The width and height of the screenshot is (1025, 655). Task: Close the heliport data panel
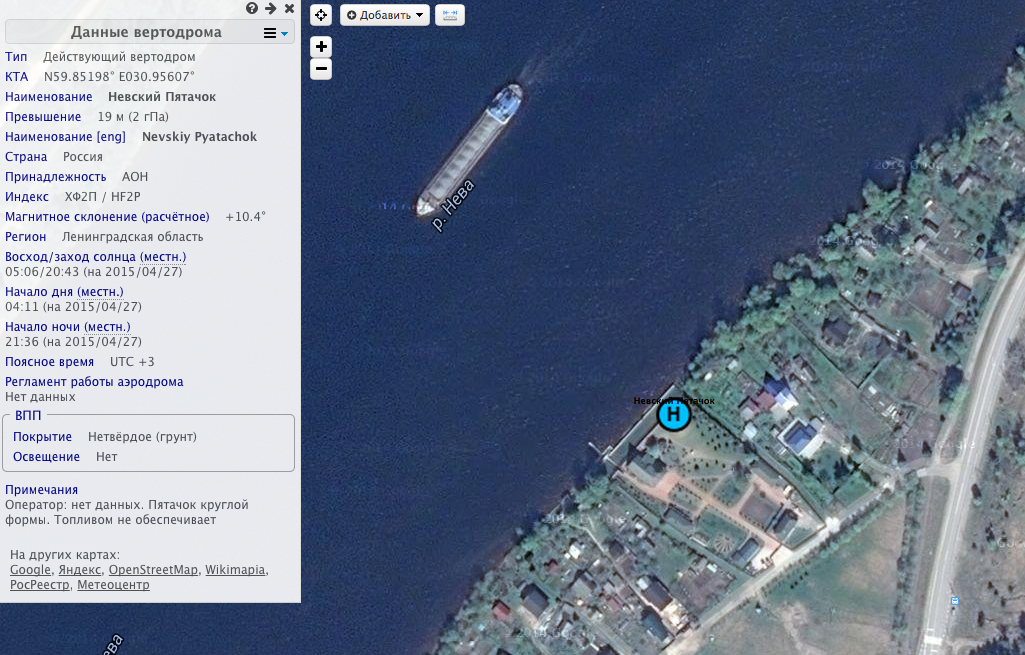coord(289,9)
